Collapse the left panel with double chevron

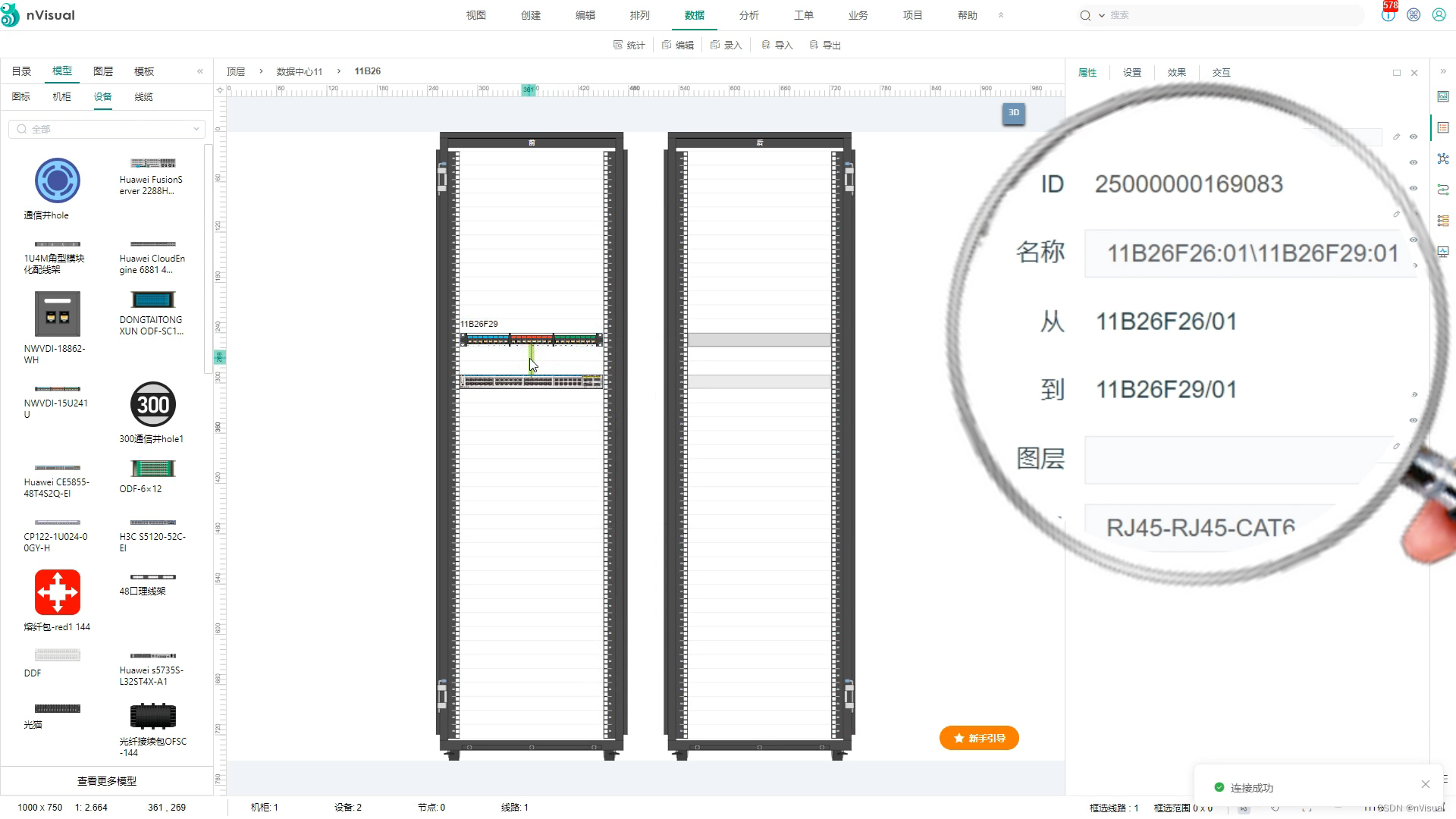point(200,71)
